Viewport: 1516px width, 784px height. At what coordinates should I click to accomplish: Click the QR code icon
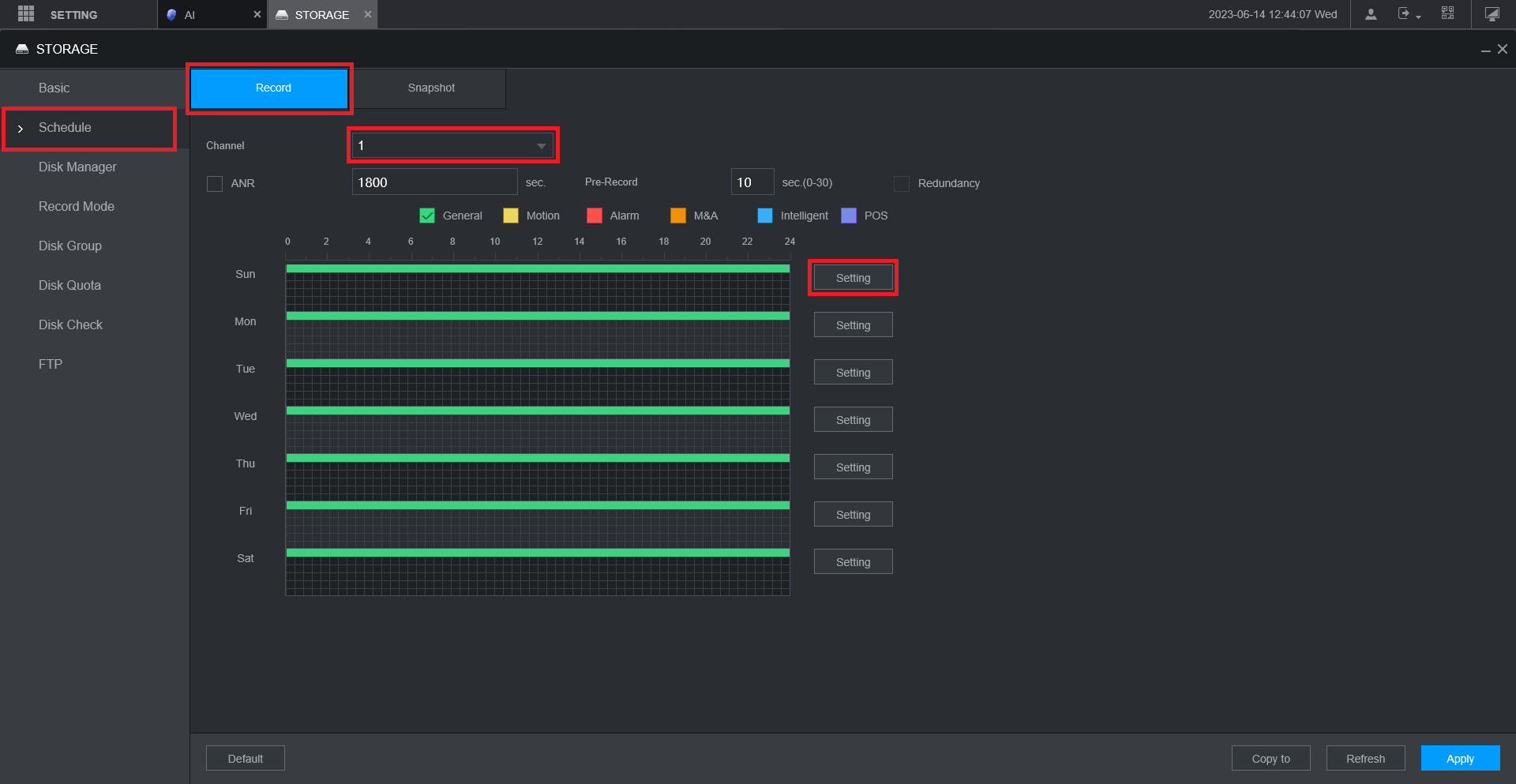pyautogui.click(x=1447, y=13)
